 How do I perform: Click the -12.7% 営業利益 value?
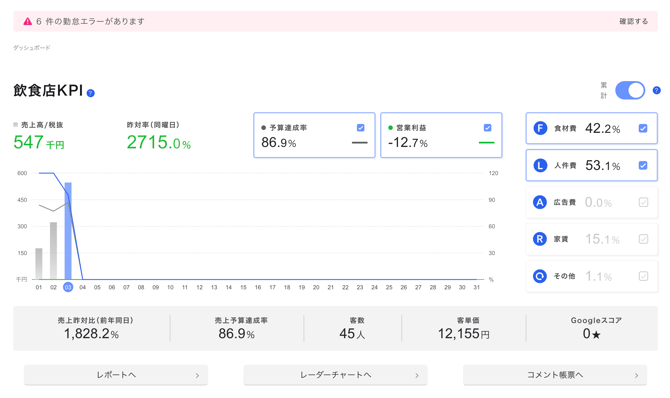point(408,142)
